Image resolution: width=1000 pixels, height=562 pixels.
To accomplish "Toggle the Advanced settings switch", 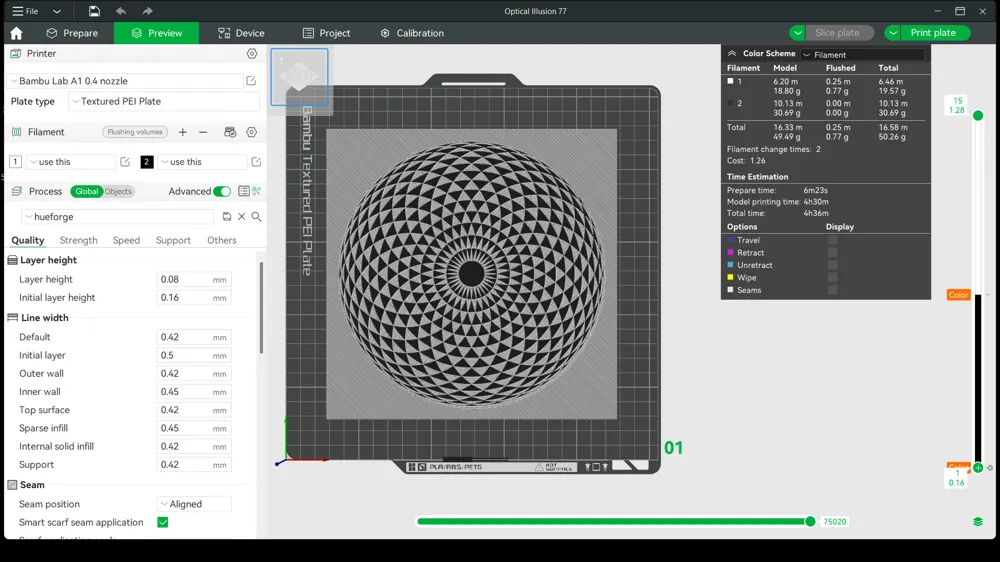I will 222,191.
